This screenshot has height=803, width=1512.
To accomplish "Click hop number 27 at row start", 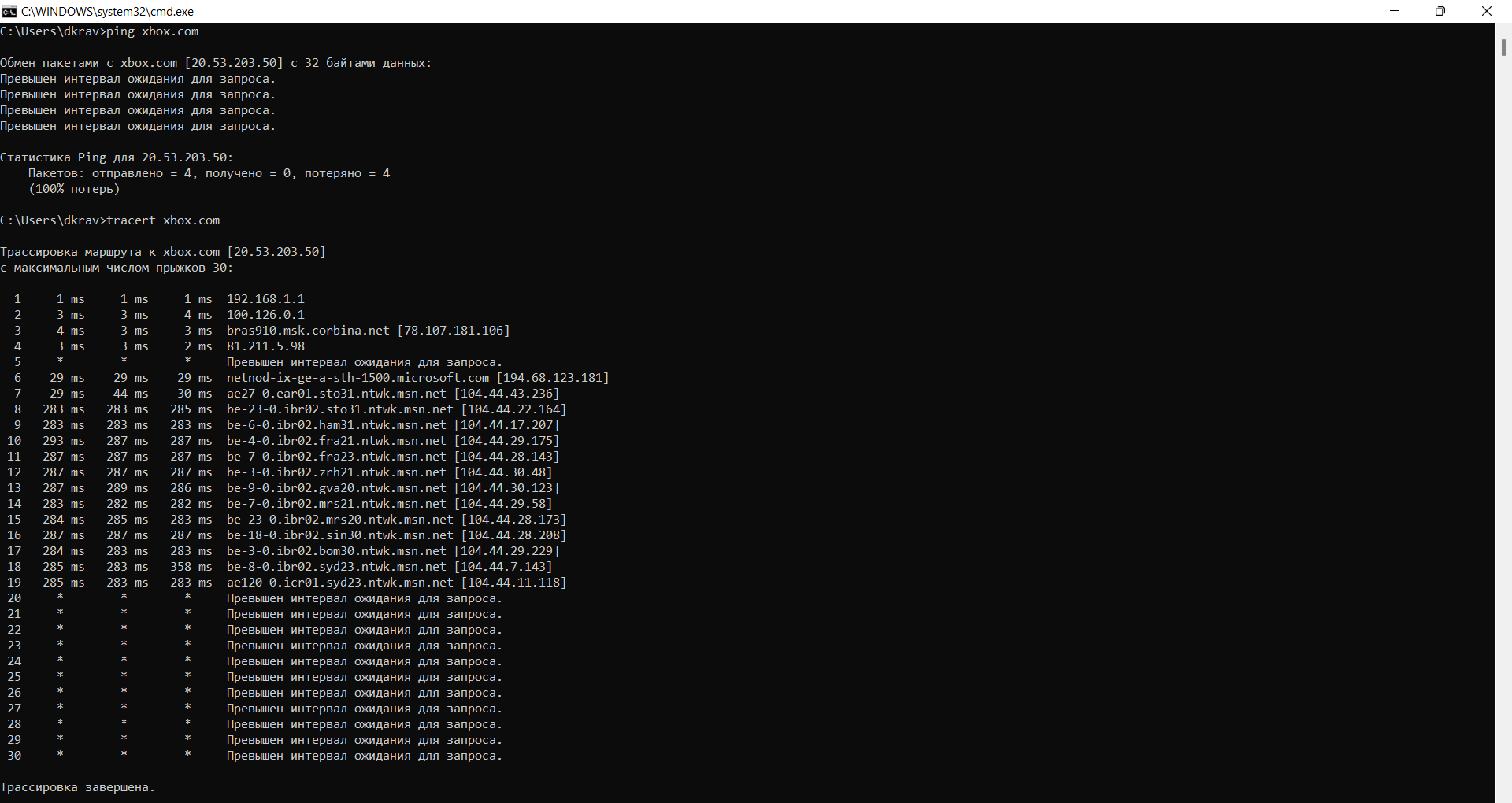I will [x=14, y=709].
